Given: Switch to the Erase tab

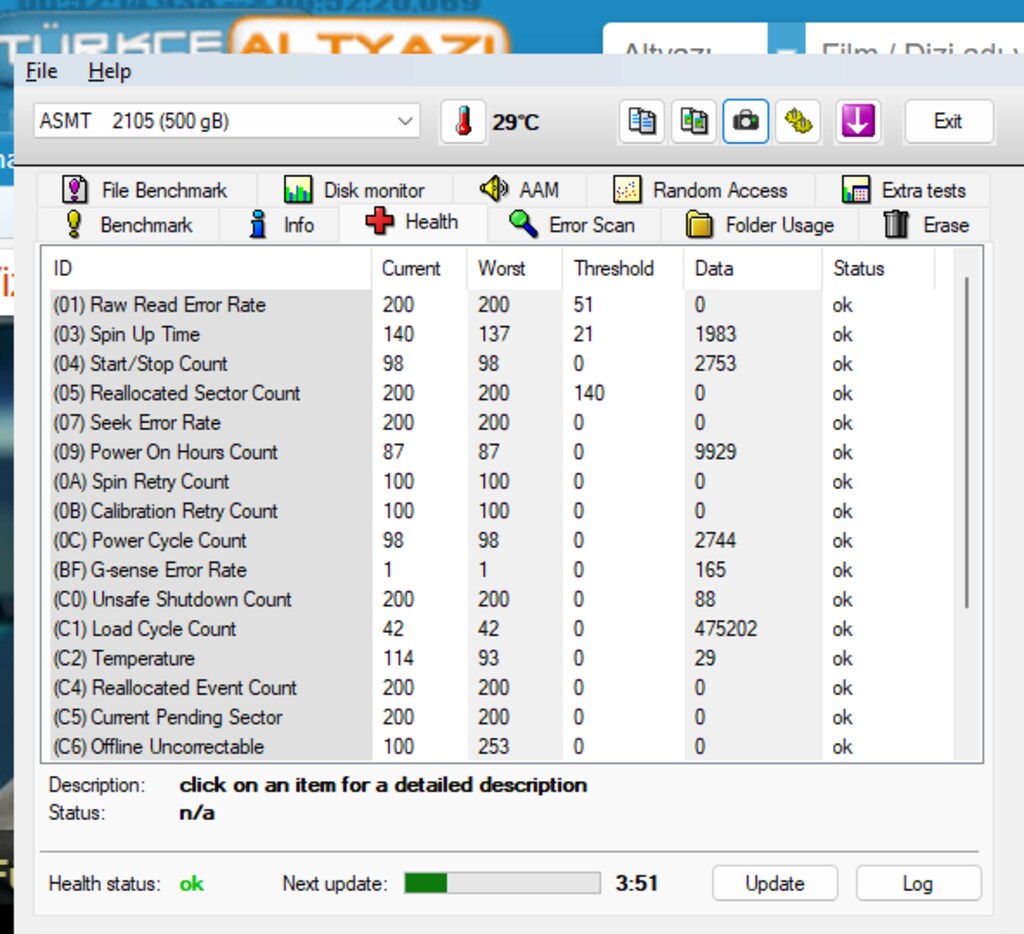Looking at the screenshot, I should [x=925, y=225].
